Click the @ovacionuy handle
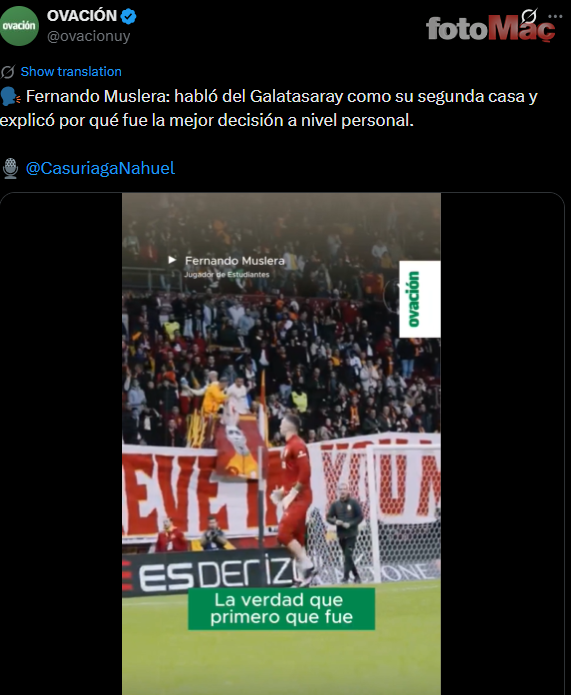 click(x=89, y=36)
